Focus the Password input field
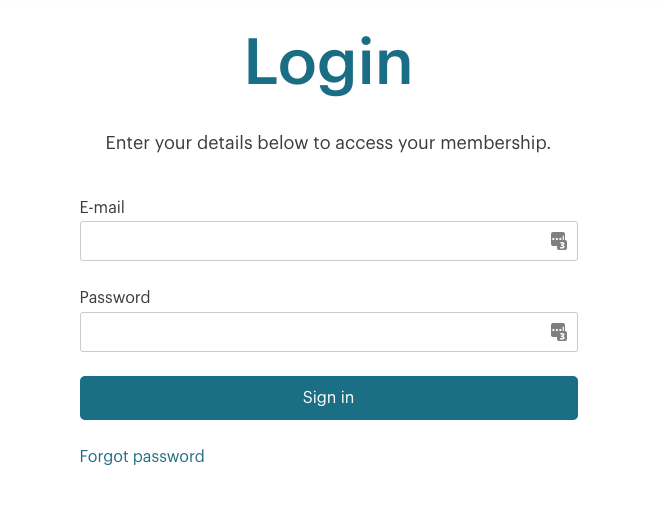666x528 pixels. tap(310, 332)
